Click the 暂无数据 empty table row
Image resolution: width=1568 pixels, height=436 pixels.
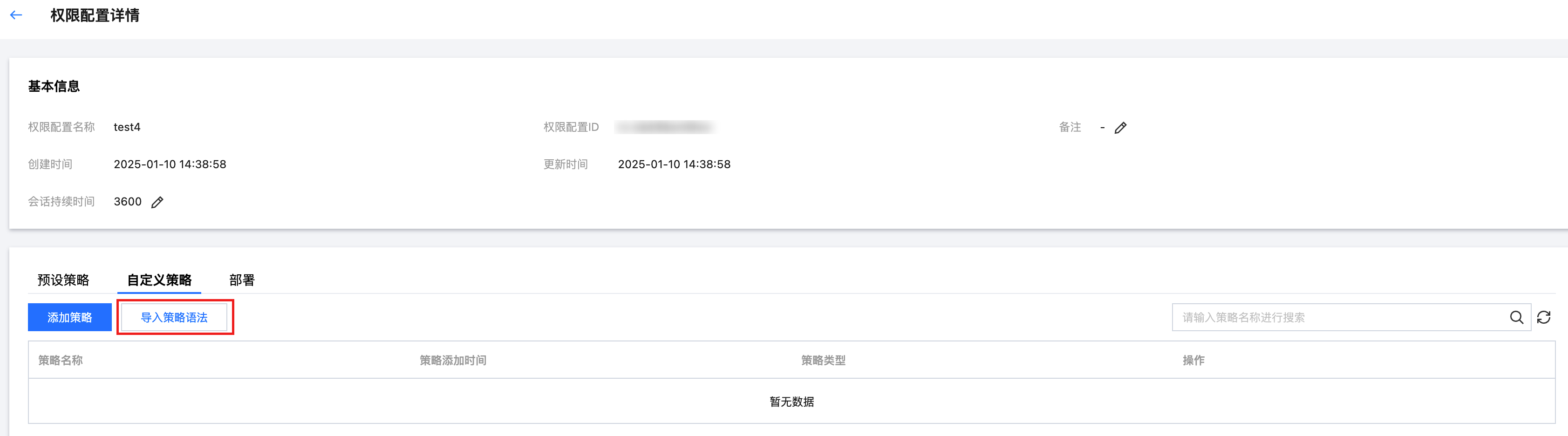(x=791, y=402)
